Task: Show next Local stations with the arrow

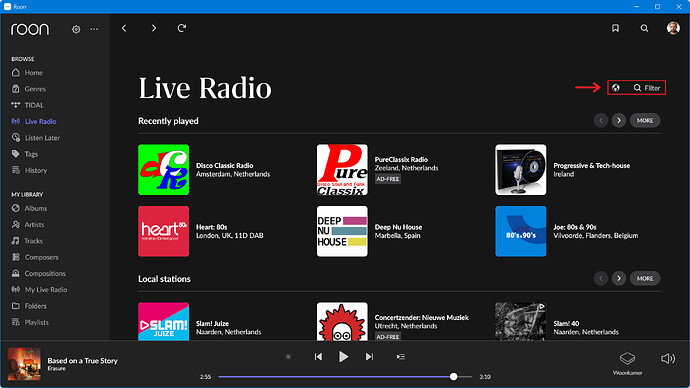Action: (619, 278)
